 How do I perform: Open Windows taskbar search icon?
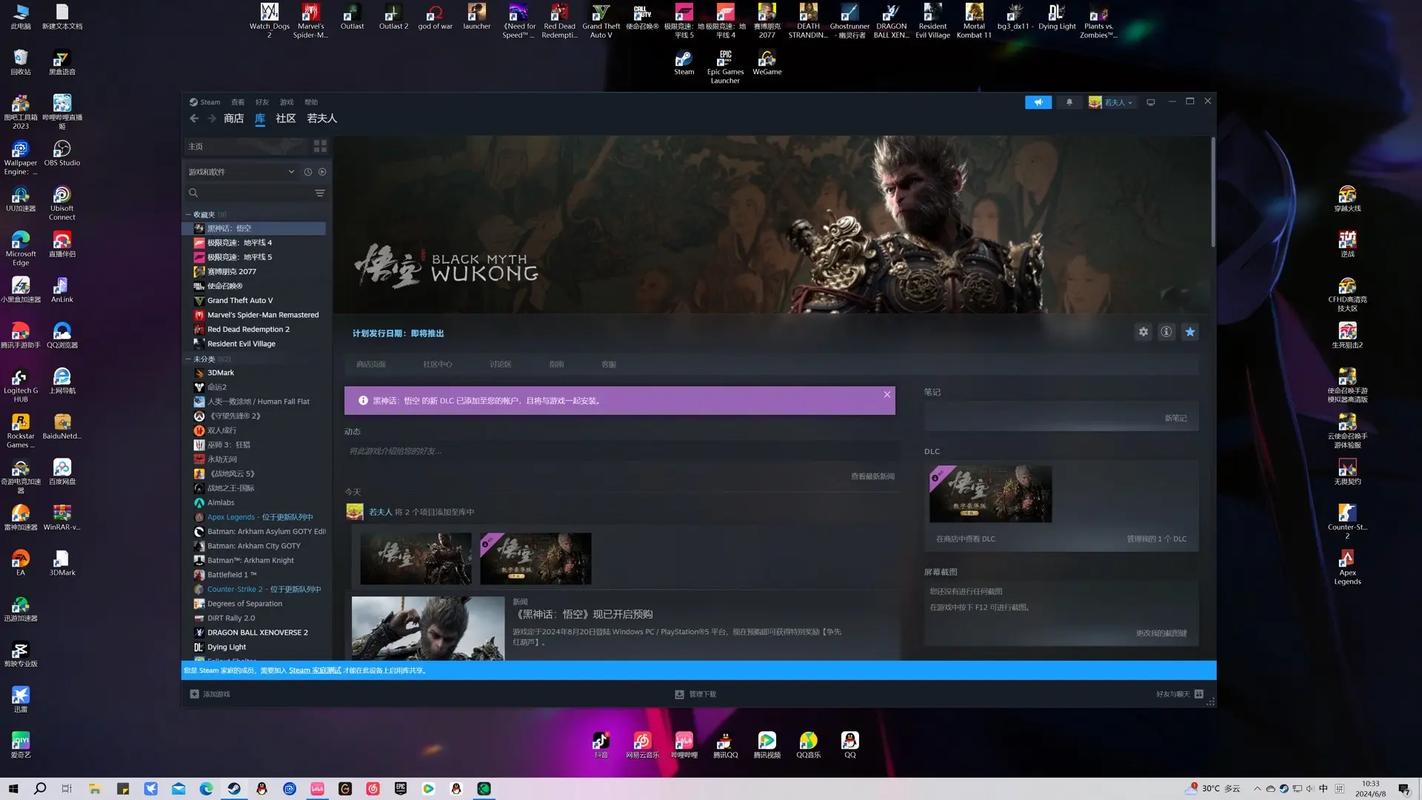40,789
